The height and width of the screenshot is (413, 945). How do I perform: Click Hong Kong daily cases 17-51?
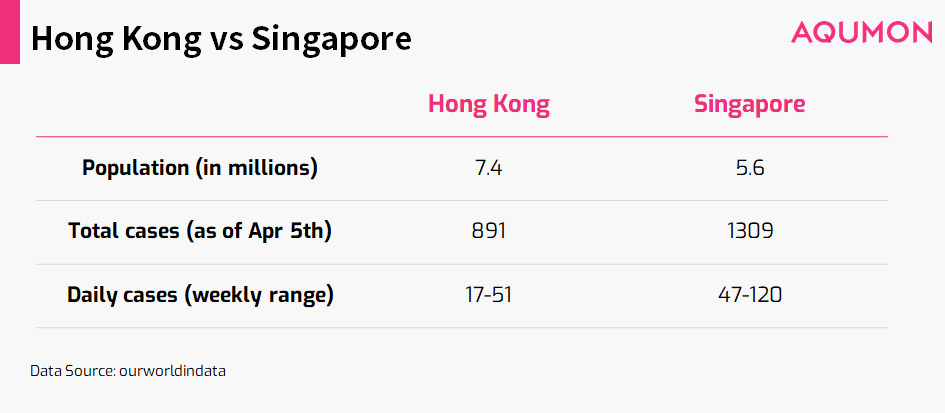coord(489,295)
